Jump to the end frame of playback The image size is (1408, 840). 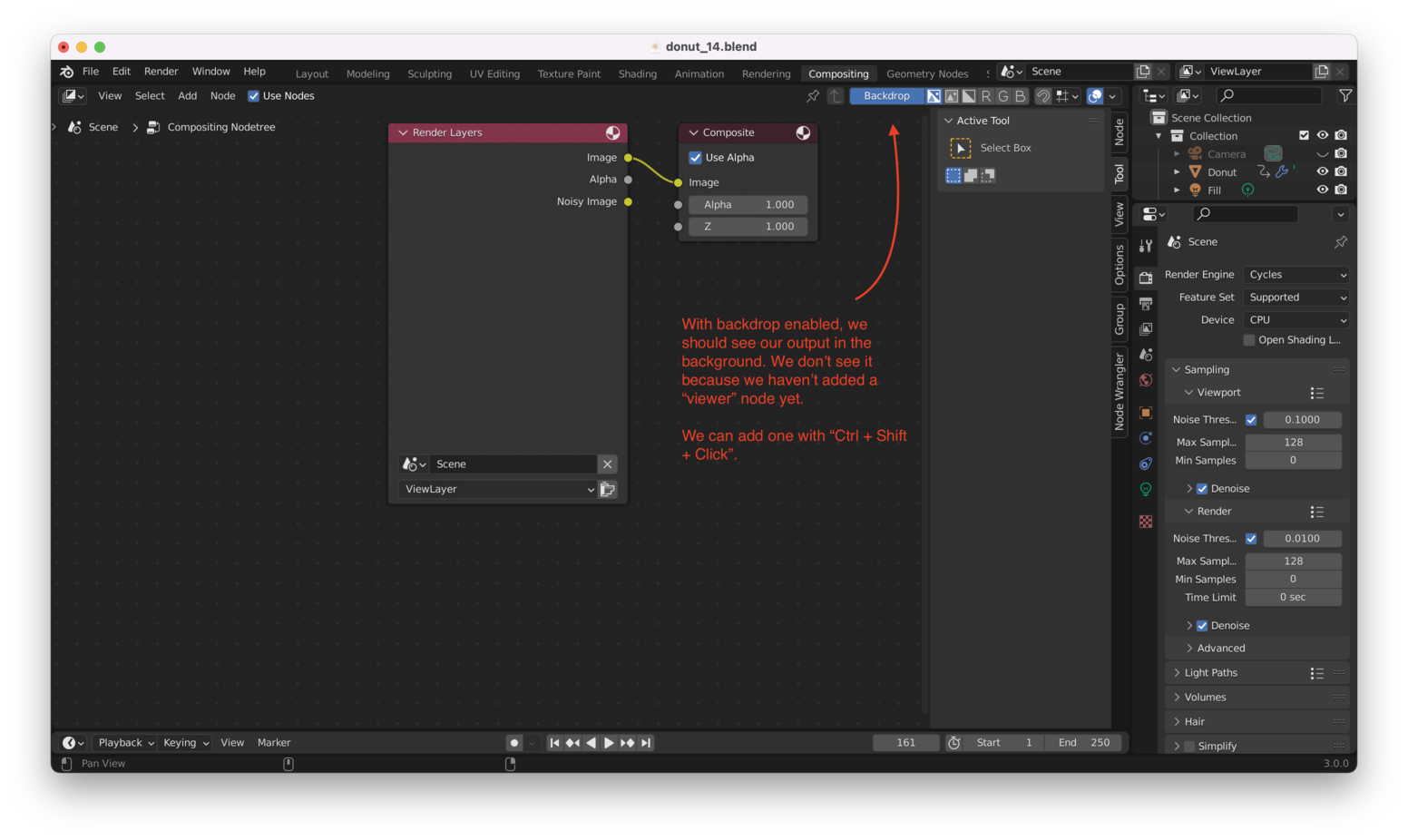(x=646, y=743)
